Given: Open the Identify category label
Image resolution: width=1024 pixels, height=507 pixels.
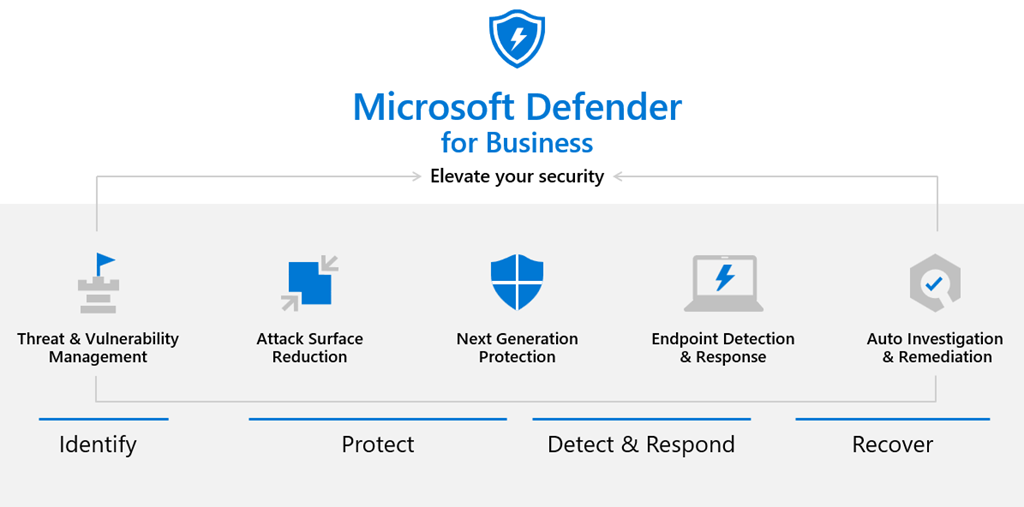Looking at the screenshot, I should click(98, 445).
